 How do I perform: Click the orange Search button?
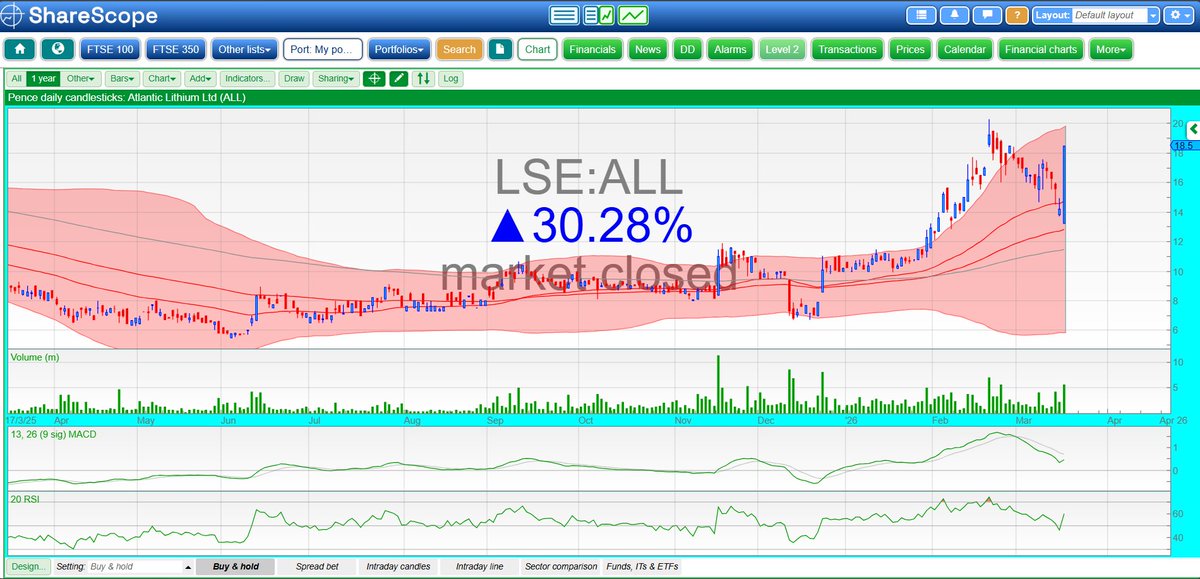coord(459,49)
